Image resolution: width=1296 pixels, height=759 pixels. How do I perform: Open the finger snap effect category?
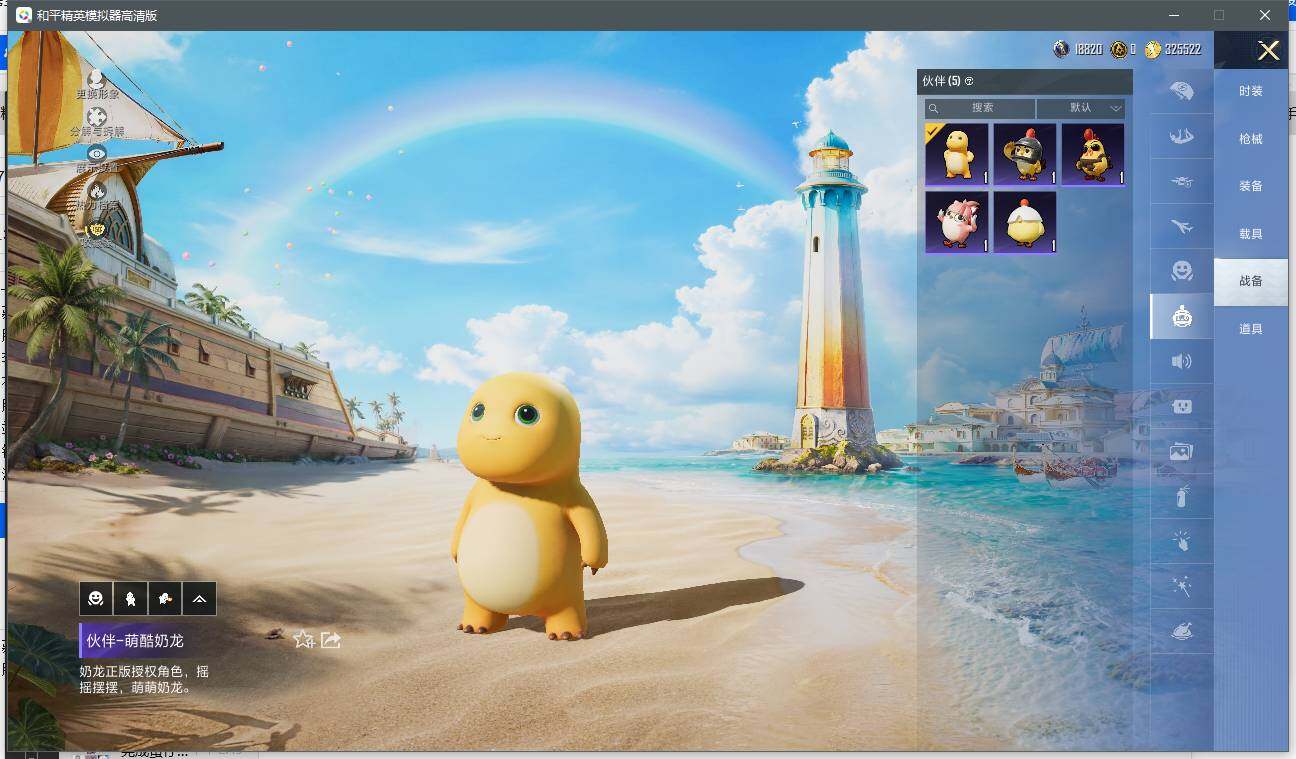click(x=1182, y=541)
